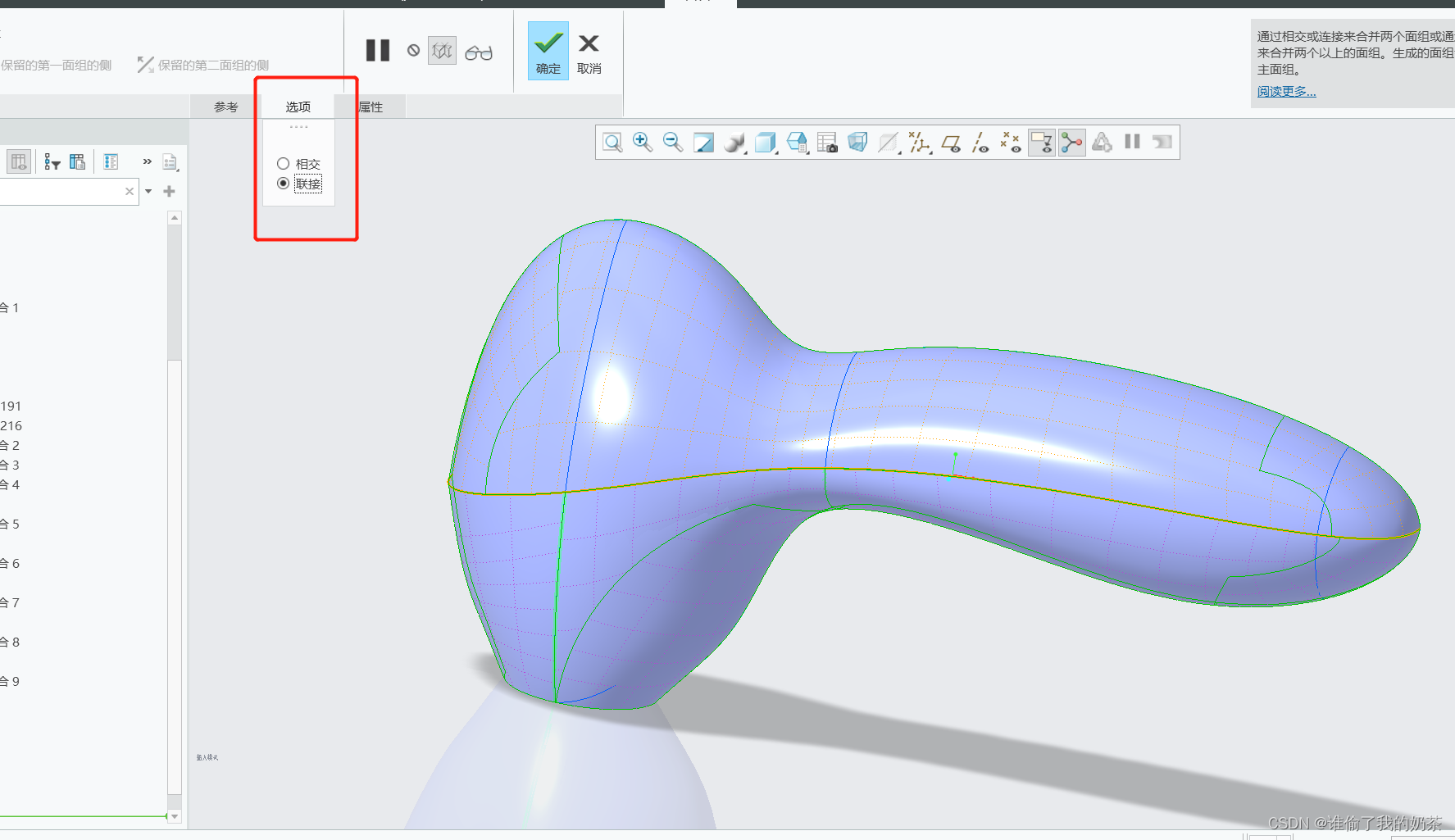The image size is (1455, 840).
Task: Toggle plane display visibility icon
Action: [x=951, y=143]
